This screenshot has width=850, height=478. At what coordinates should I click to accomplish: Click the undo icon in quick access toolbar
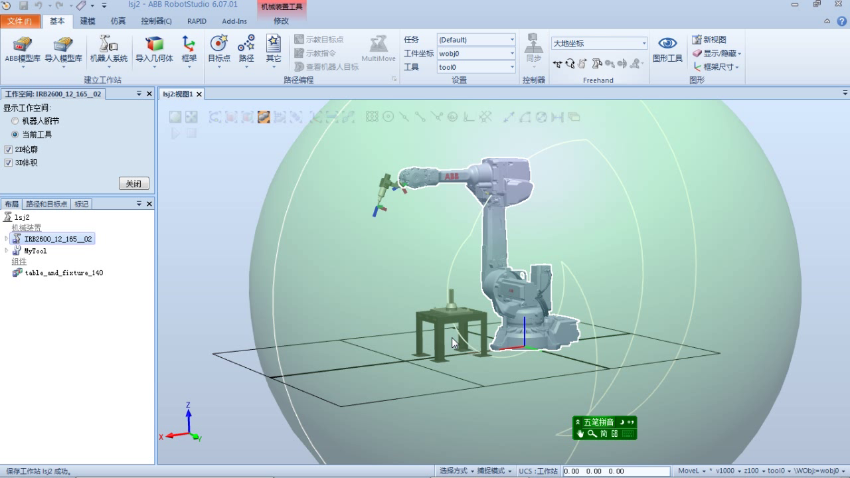click(x=38, y=5)
